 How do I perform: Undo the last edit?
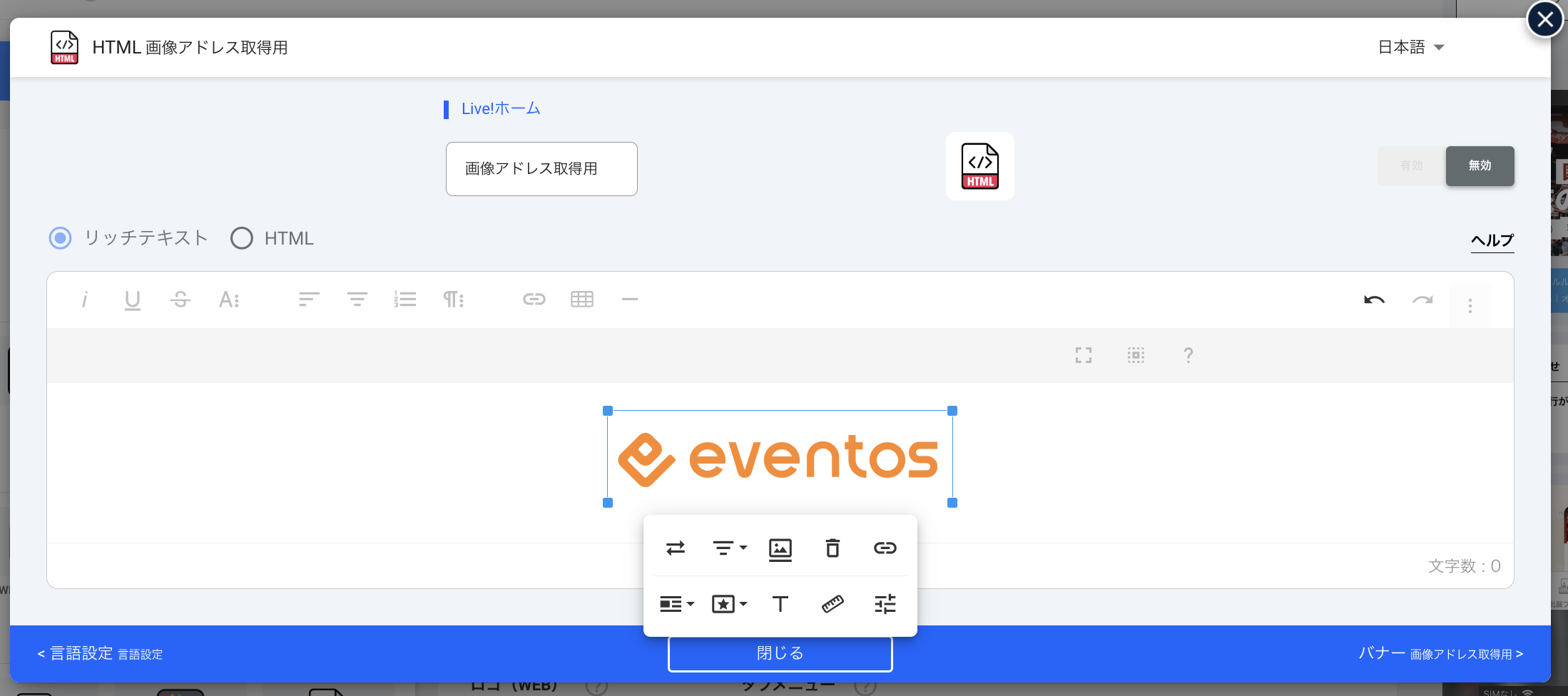pos(1374,300)
